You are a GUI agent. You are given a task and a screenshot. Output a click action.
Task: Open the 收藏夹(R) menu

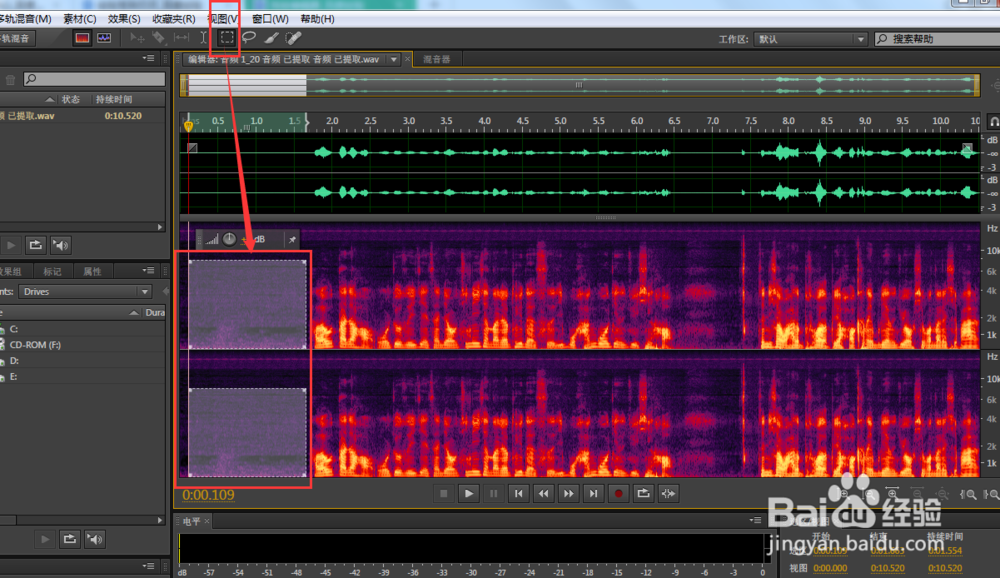173,19
